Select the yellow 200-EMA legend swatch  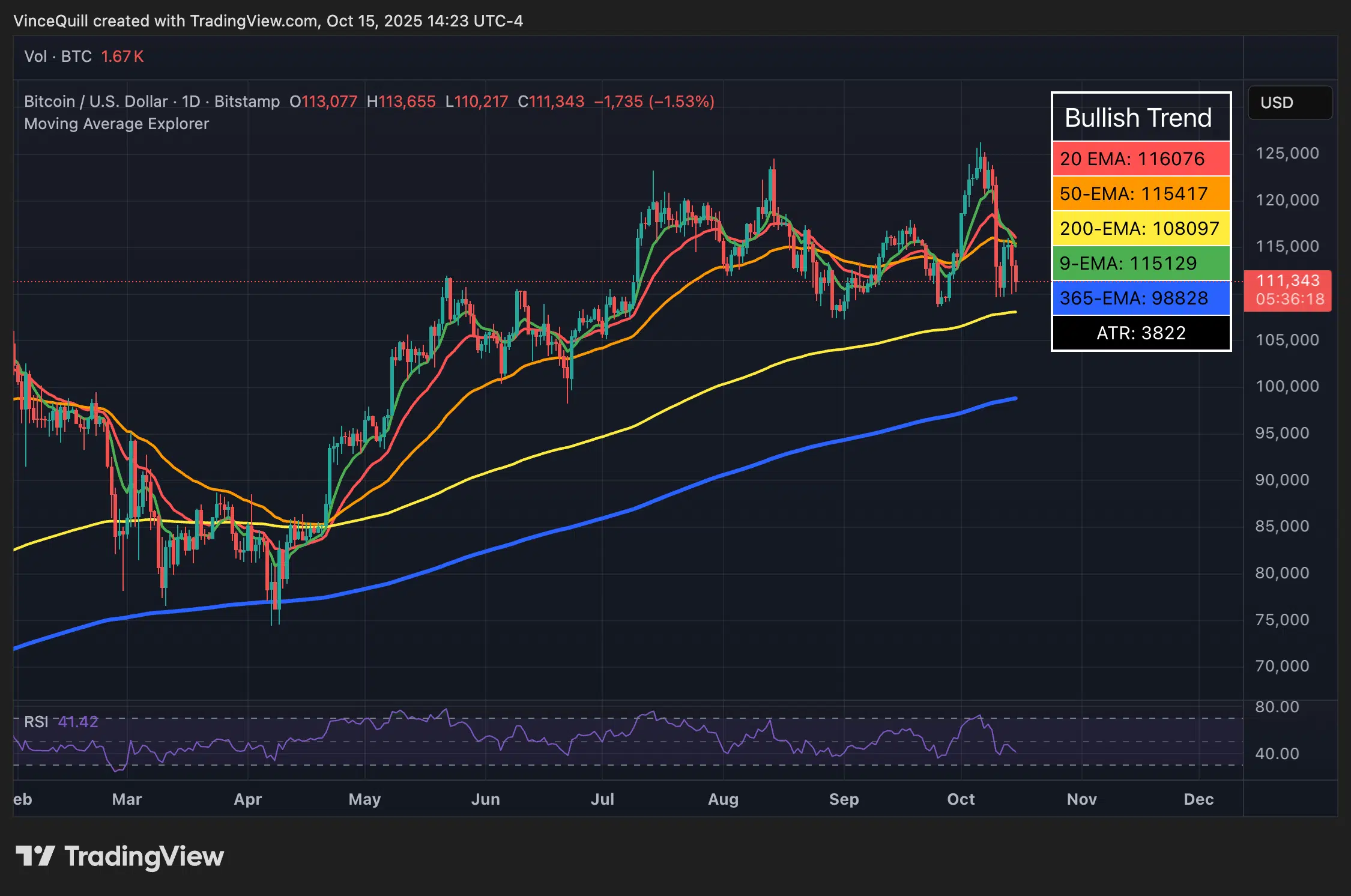pyautogui.click(x=1140, y=229)
